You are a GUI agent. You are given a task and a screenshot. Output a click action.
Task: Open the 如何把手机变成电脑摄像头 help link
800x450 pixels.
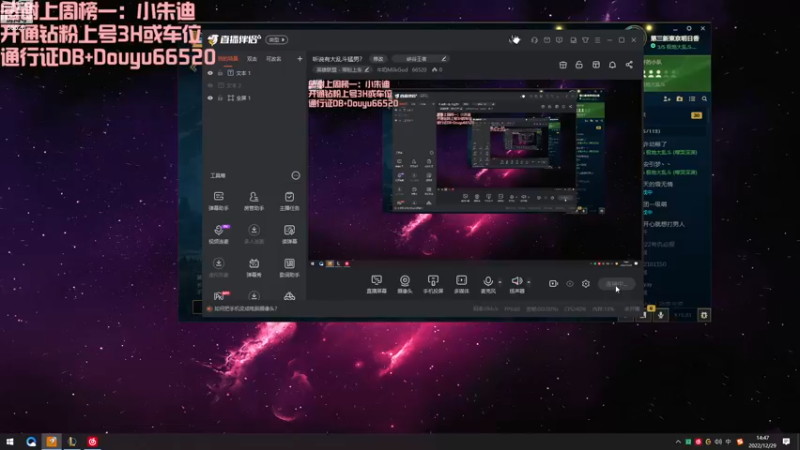tap(245, 309)
